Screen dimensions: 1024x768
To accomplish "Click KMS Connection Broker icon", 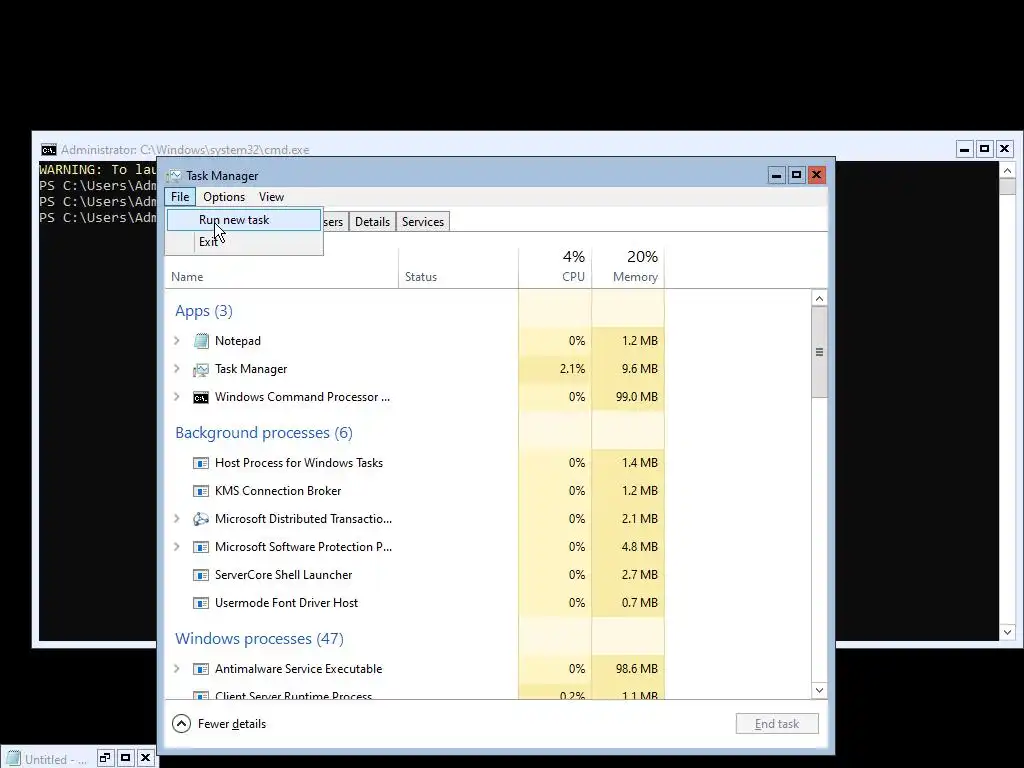I will coord(201,491).
